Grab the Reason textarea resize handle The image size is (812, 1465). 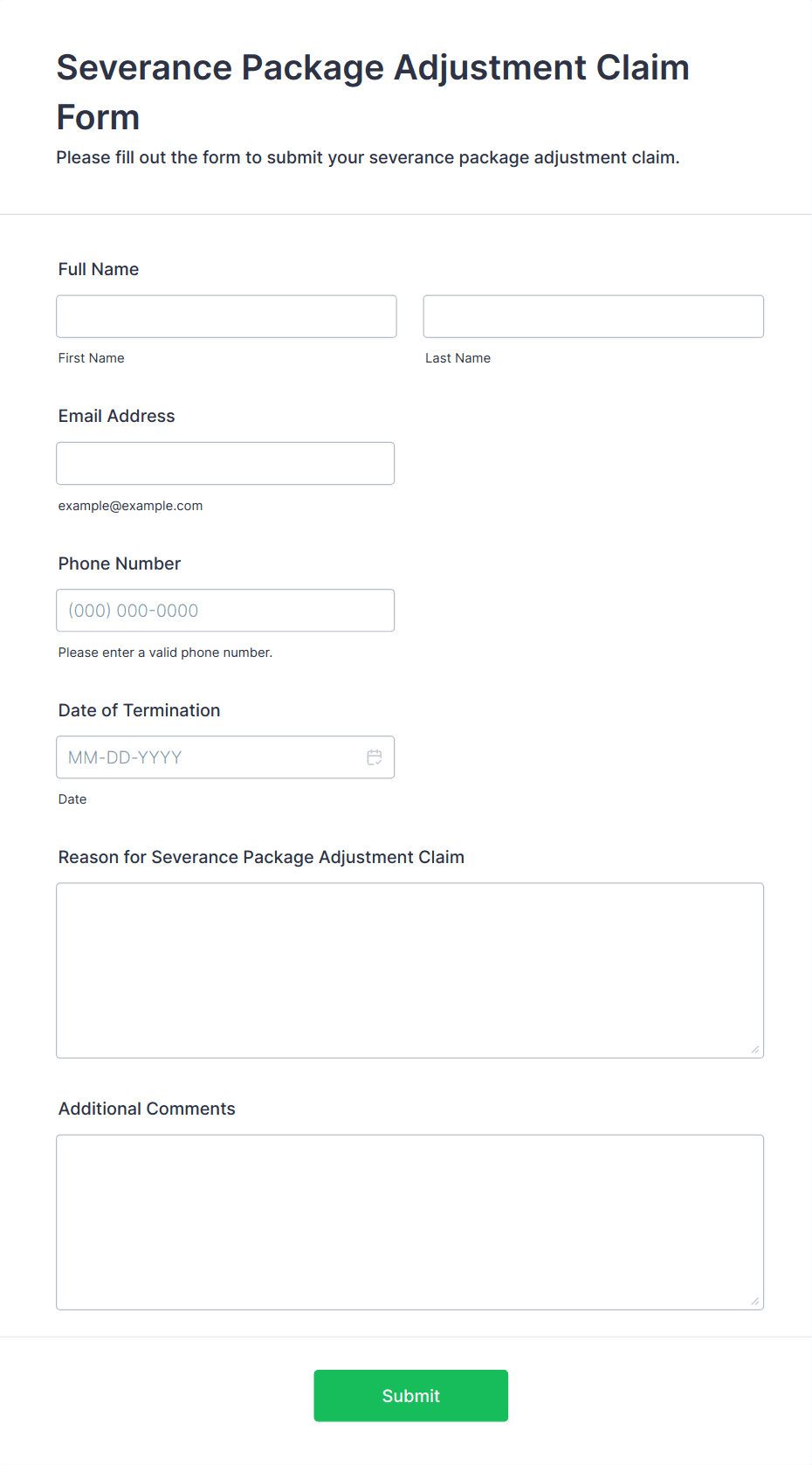pos(755,1049)
